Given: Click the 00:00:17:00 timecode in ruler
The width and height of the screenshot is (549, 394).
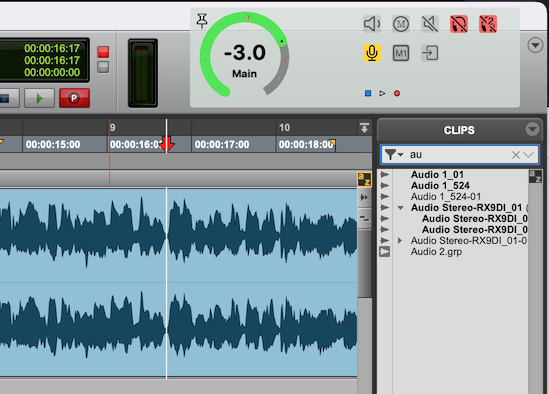Looking at the screenshot, I should click(x=222, y=144).
